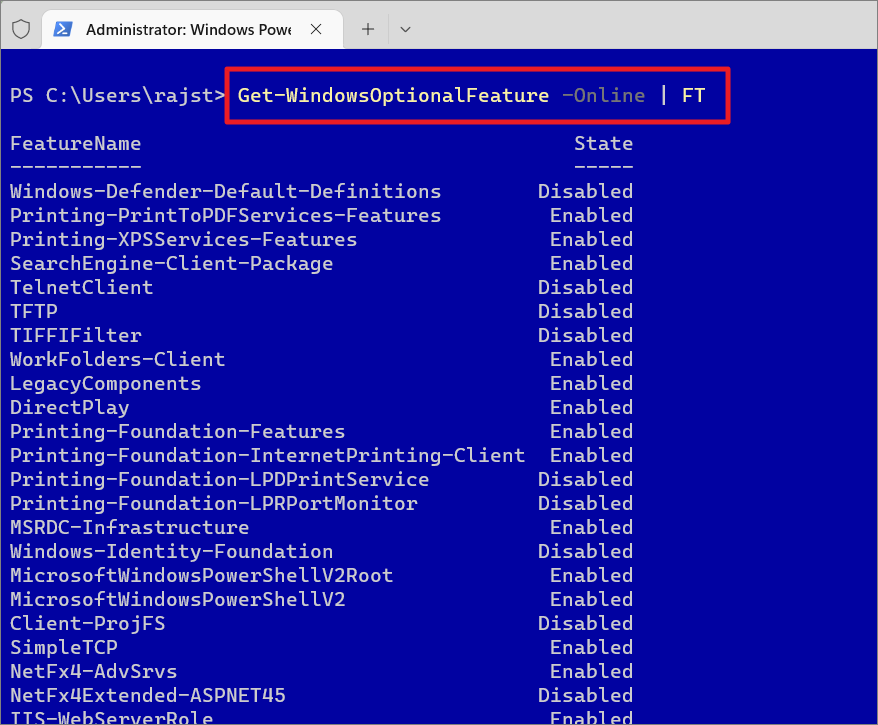Select the MicrosoftWindowsPowerShellV2 feature line
878x725 pixels.
[177, 599]
